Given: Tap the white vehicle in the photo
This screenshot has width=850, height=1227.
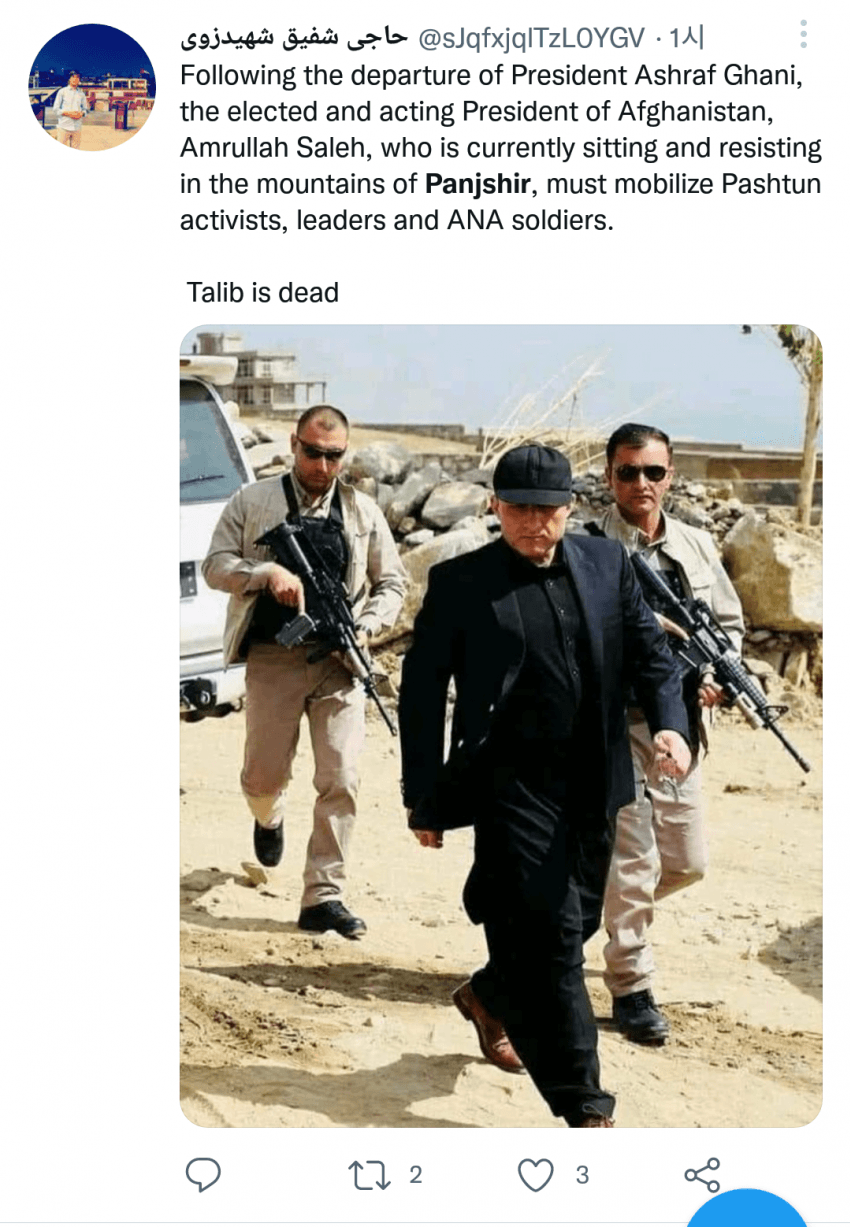Looking at the screenshot, I should 213,532.
